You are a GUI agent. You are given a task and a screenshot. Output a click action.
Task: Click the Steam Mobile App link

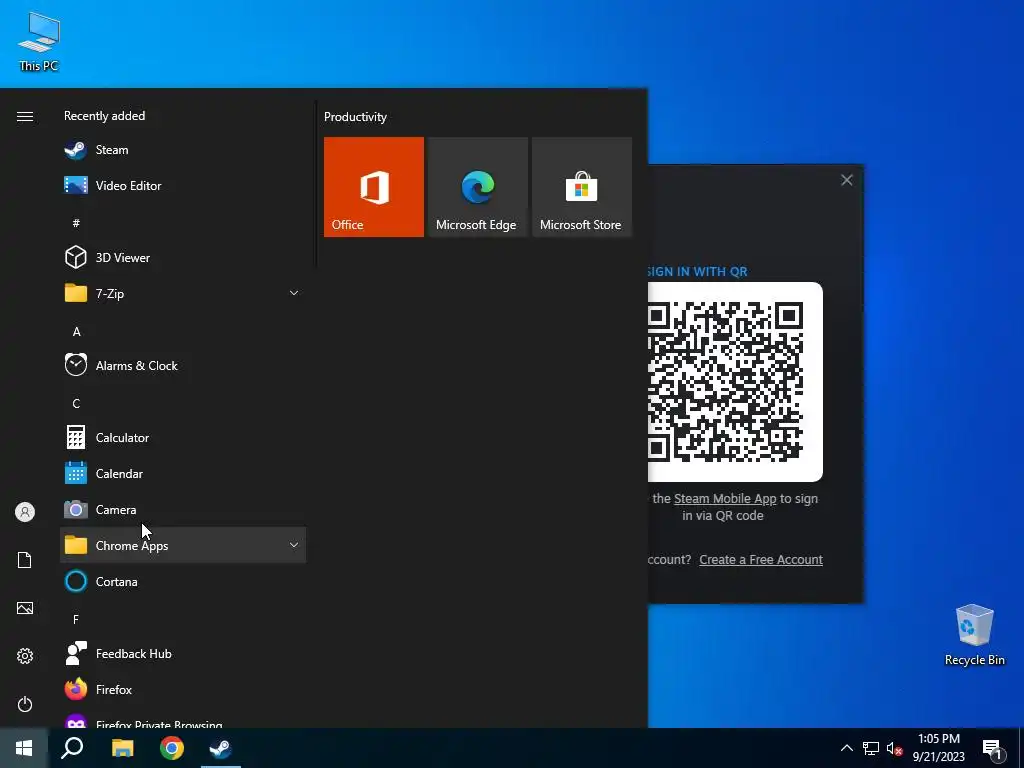click(725, 498)
